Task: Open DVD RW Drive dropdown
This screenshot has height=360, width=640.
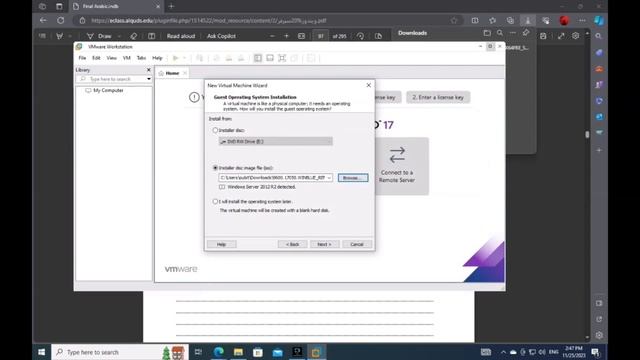Action: point(276,141)
